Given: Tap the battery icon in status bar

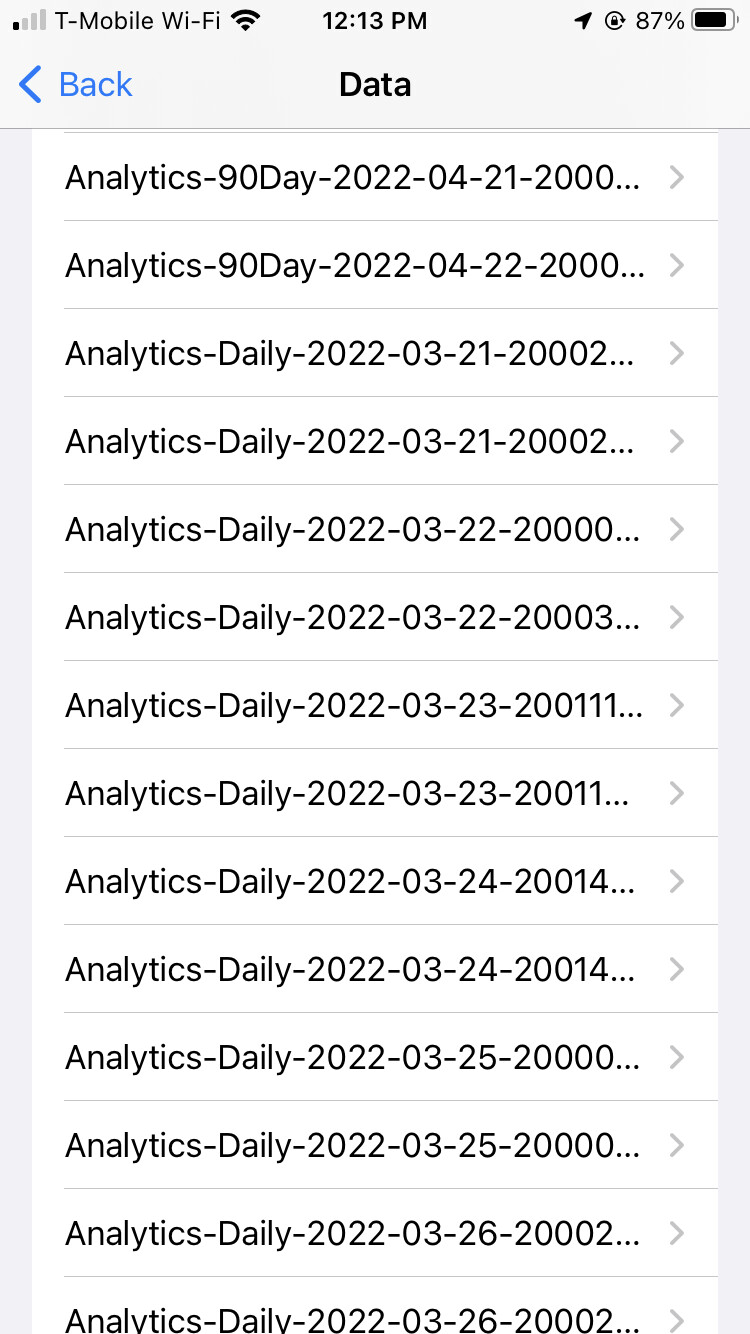Looking at the screenshot, I should pos(713,21).
